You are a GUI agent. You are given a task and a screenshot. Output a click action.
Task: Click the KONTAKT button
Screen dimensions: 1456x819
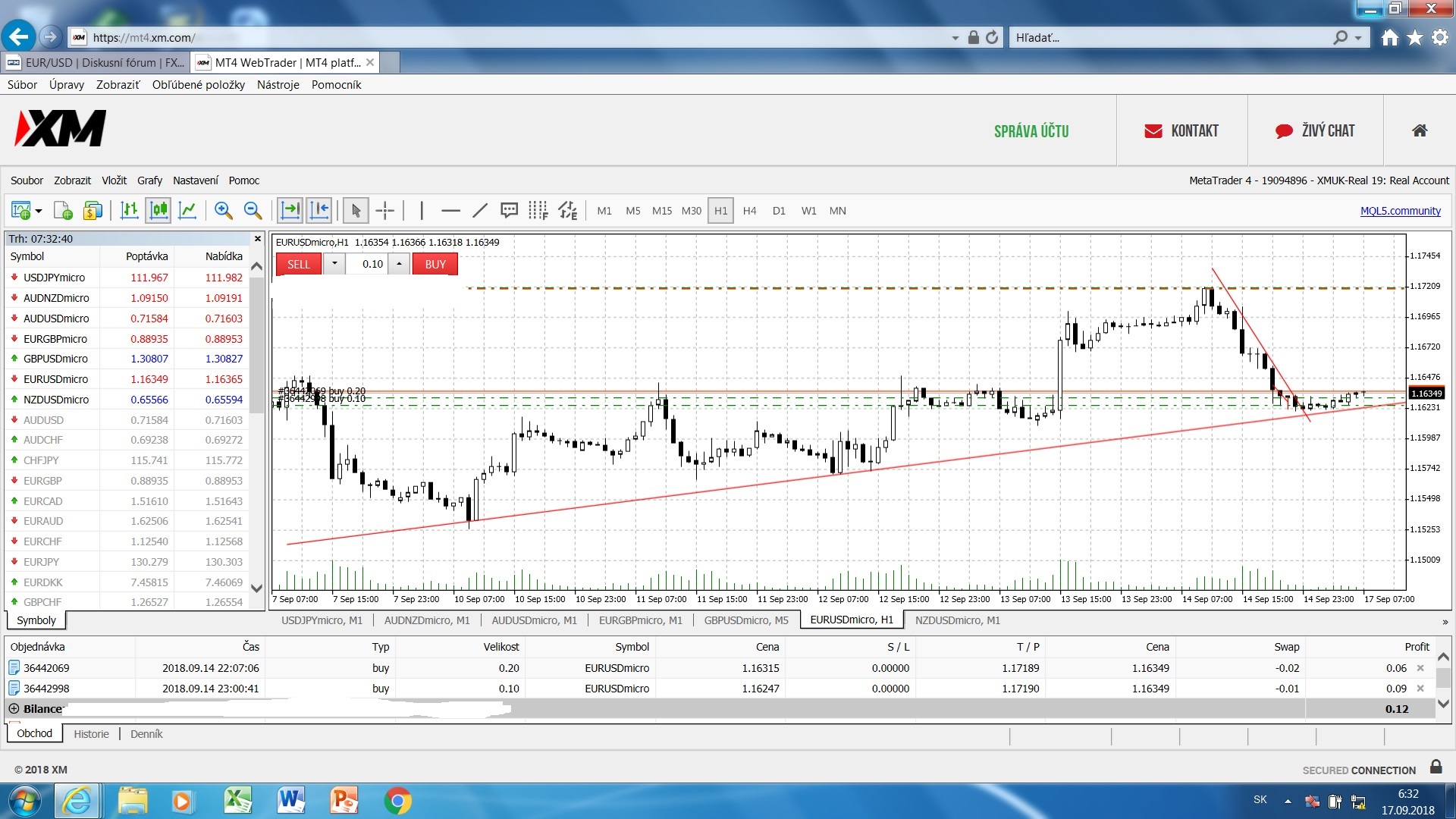pos(1181,131)
